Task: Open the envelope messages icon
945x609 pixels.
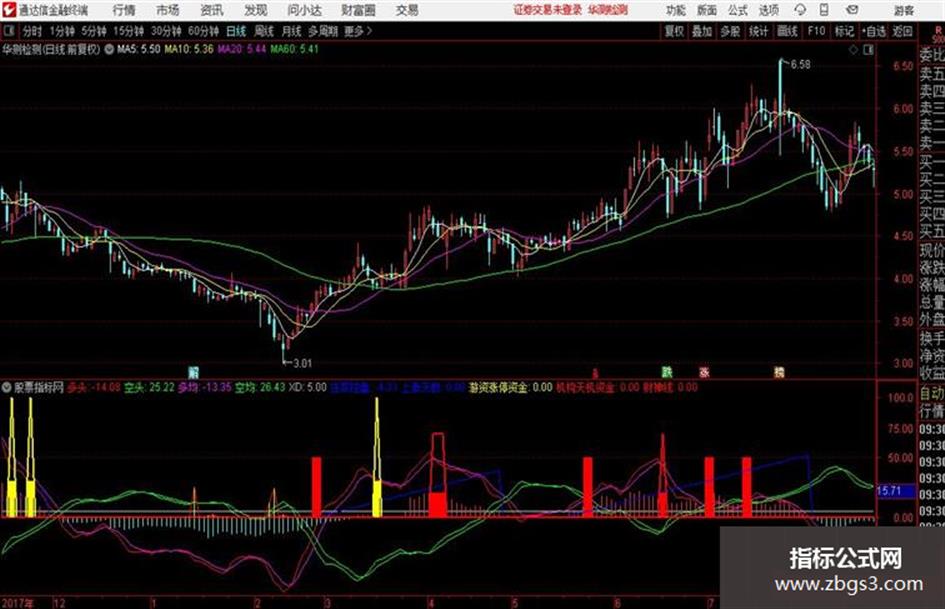Action: pyautogui.click(x=852, y=10)
